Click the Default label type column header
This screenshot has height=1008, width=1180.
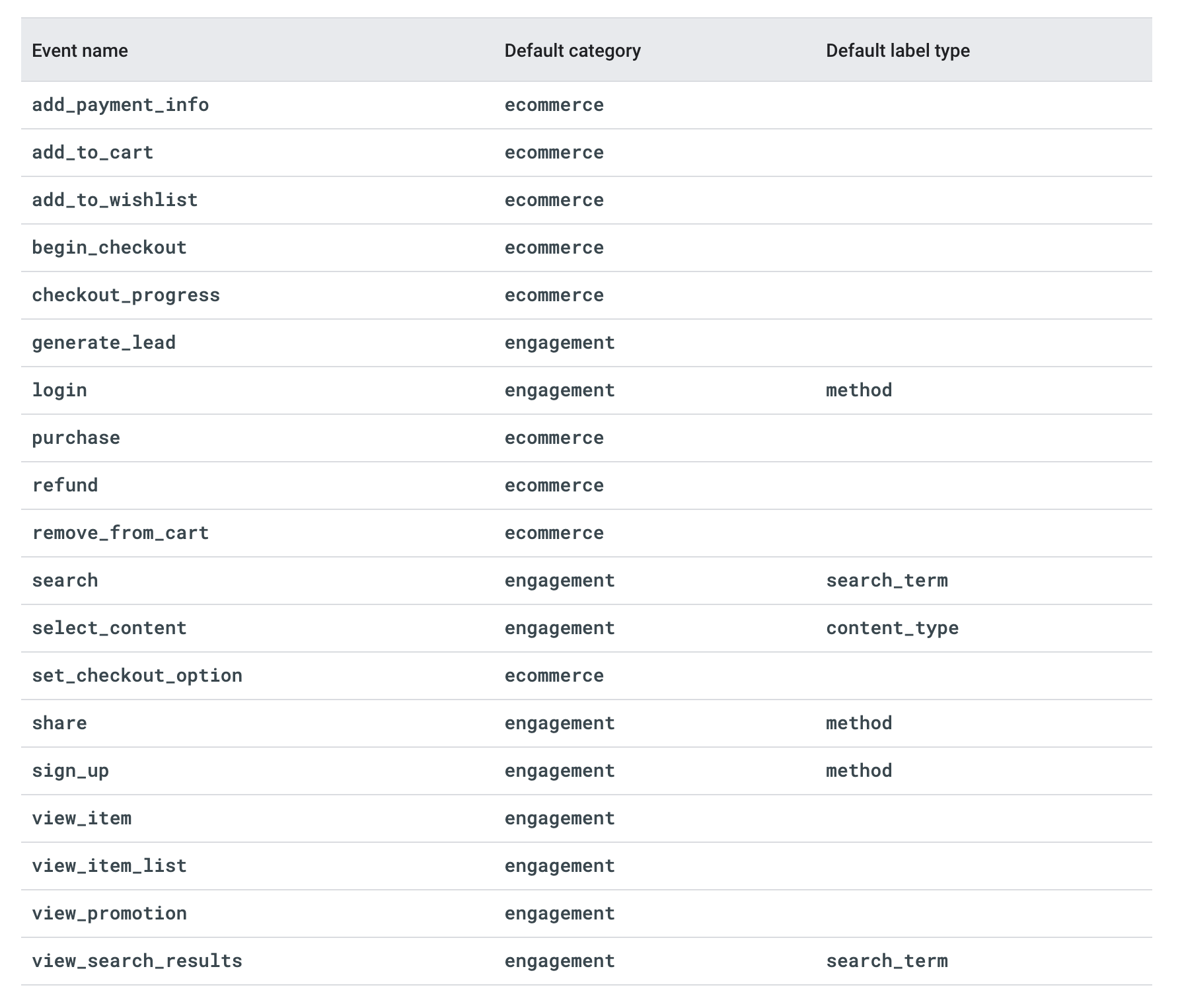[897, 51]
